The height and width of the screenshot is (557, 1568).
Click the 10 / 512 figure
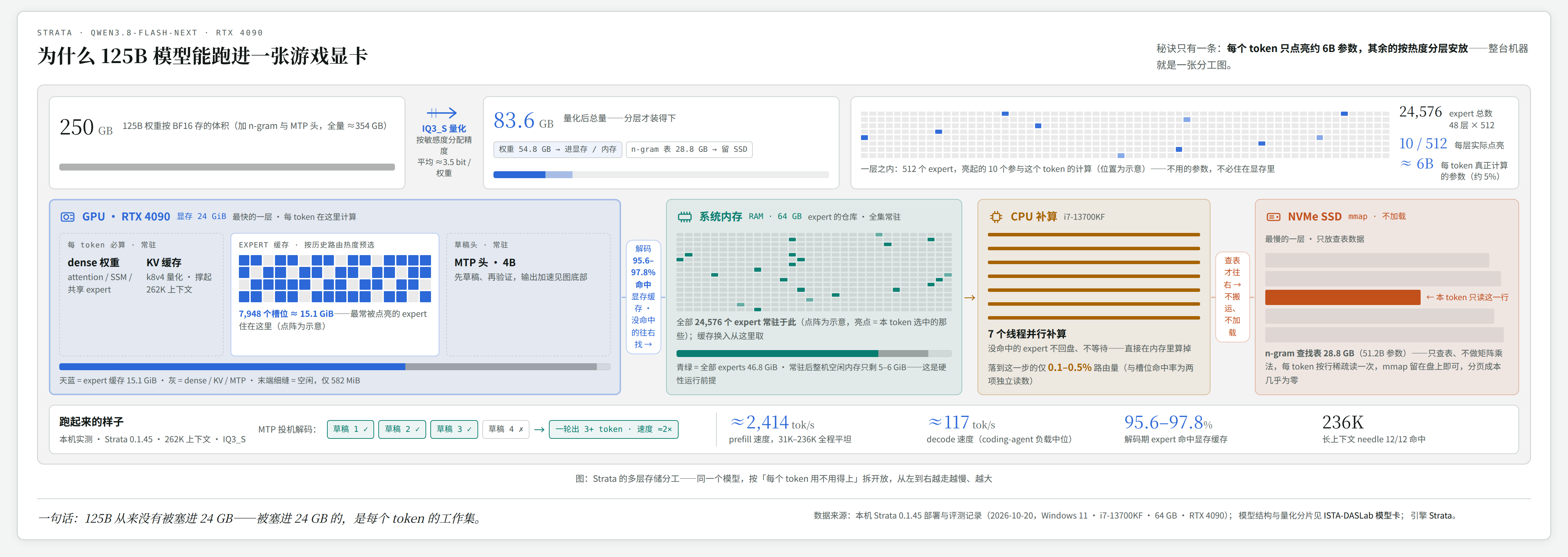click(1423, 143)
